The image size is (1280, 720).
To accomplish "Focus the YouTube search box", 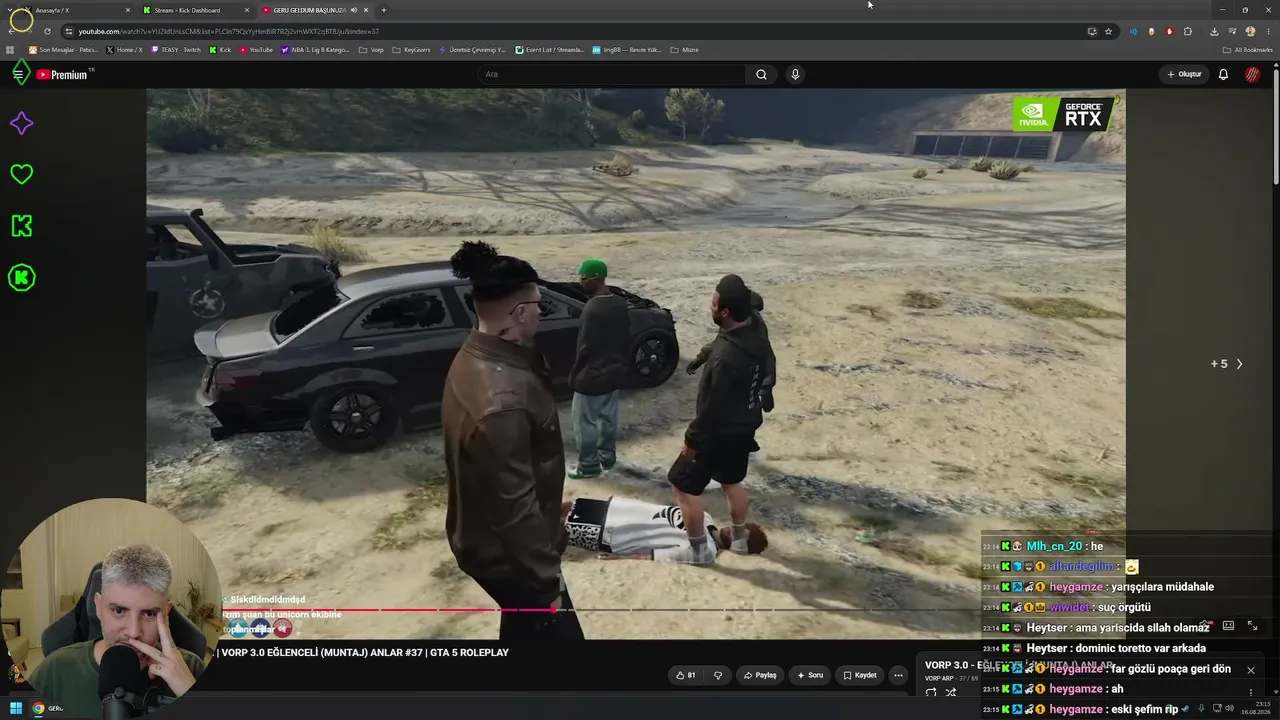I will pyautogui.click(x=612, y=74).
